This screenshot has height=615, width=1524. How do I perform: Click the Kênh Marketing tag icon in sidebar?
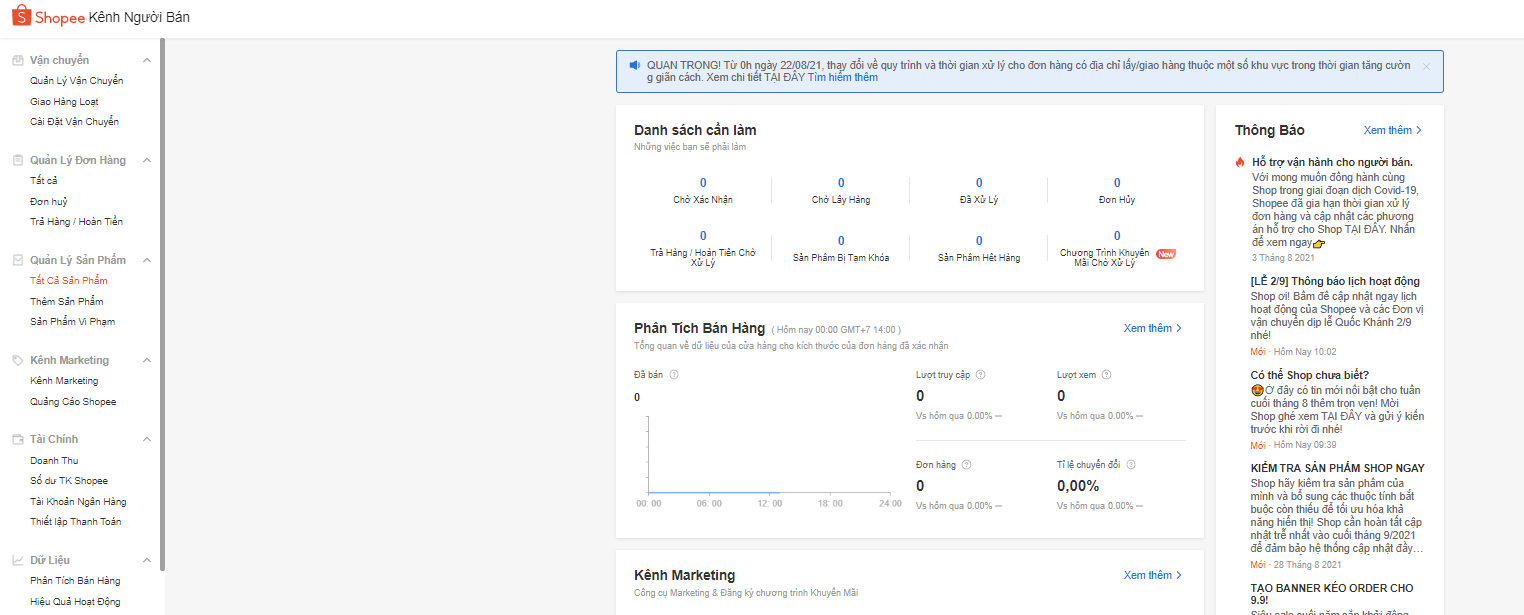click(18, 360)
